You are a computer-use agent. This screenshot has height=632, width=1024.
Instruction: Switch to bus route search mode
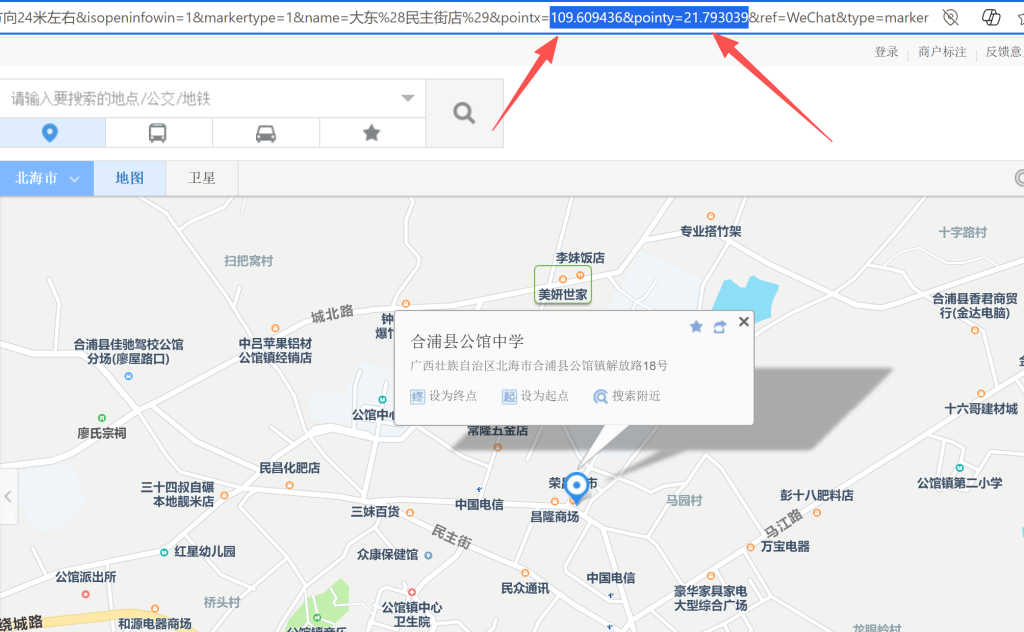tap(157, 133)
